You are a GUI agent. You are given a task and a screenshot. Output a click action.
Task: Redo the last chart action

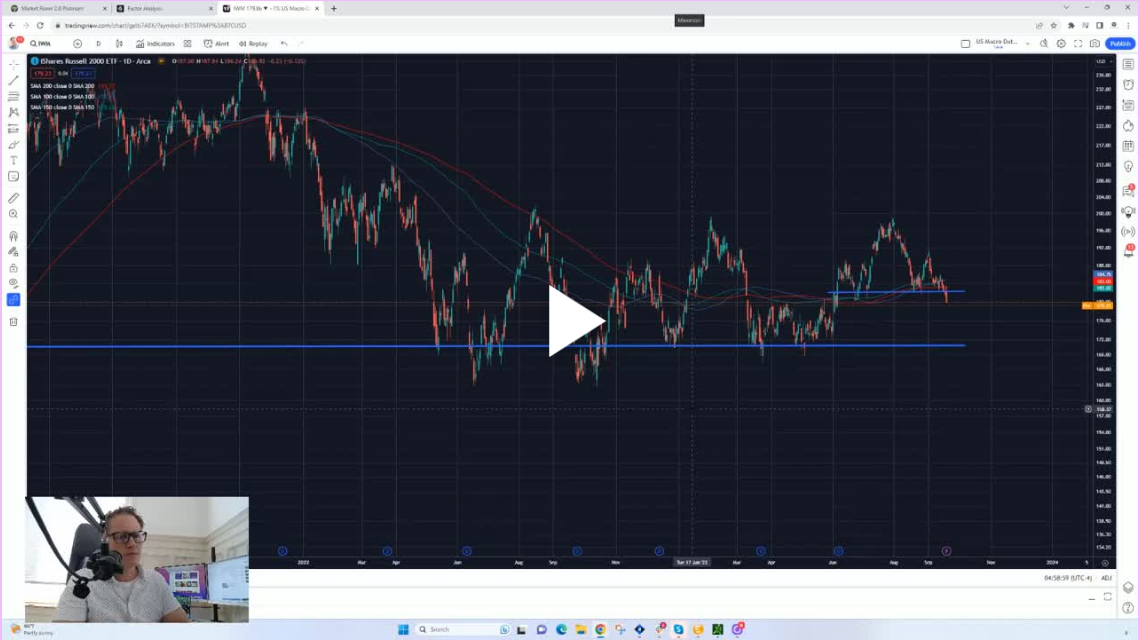301,44
